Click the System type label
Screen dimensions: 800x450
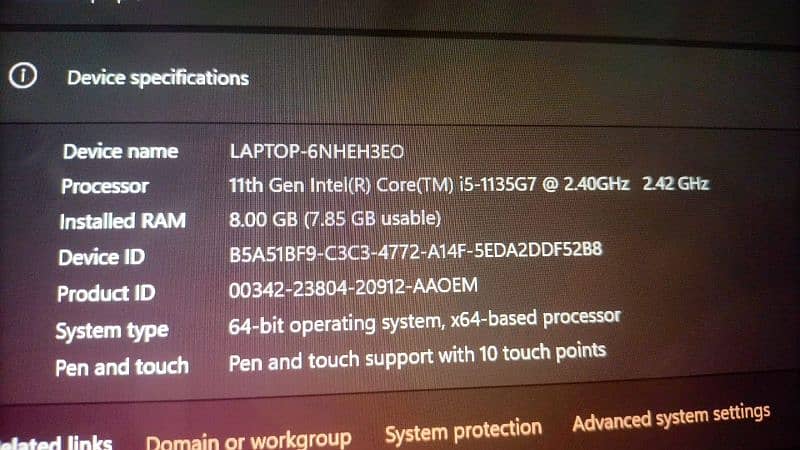112,331
